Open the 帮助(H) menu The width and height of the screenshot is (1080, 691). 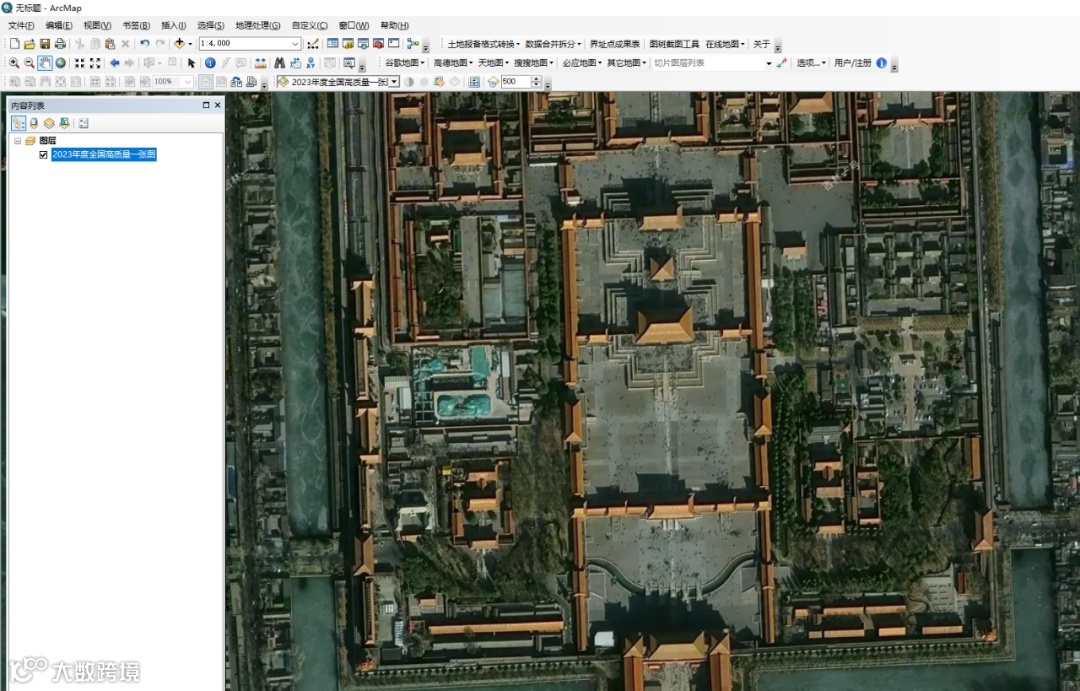pyautogui.click(x=395, y=25)
